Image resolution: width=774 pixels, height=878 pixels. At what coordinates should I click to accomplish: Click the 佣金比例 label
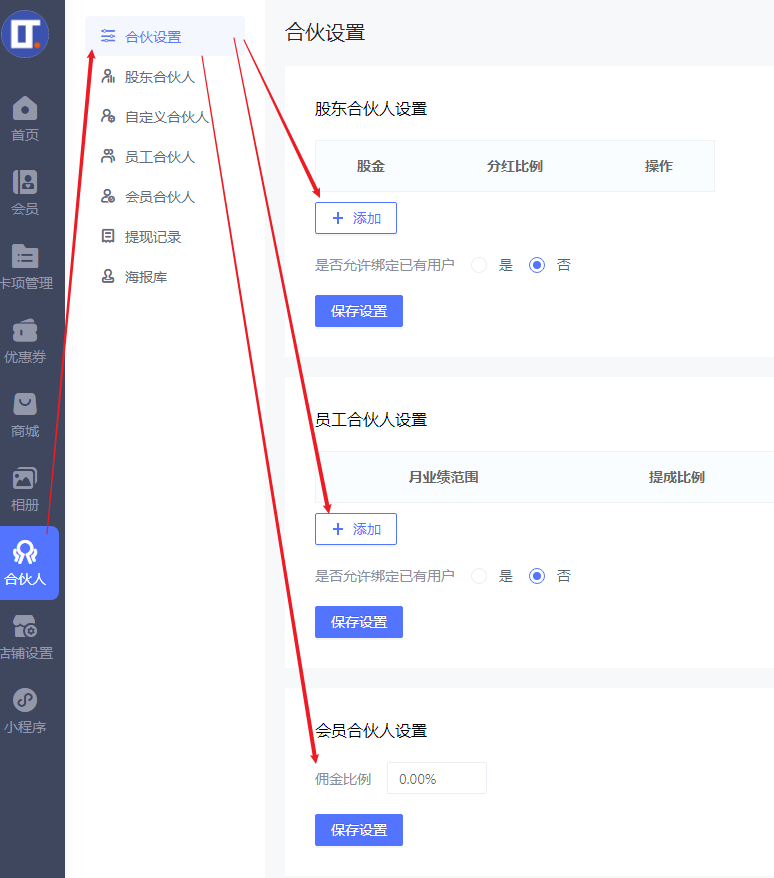click(343, 779)
